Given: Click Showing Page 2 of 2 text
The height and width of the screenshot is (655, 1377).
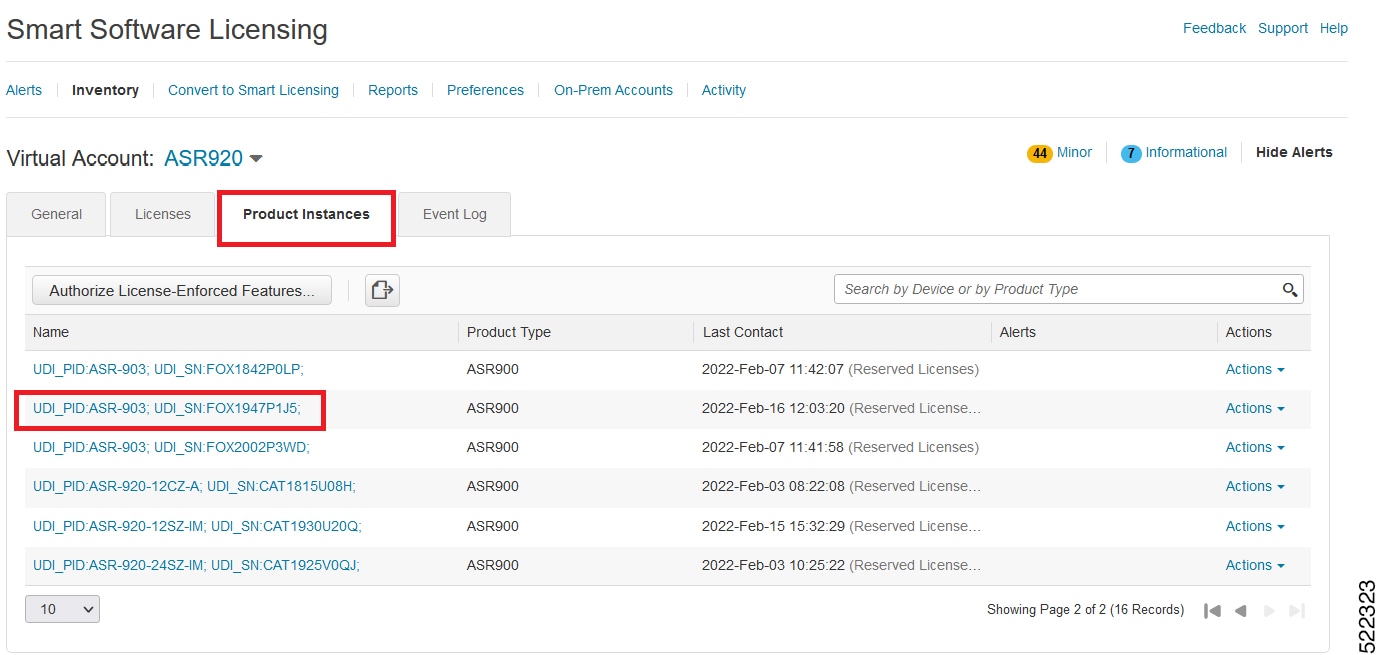Looking at the screenshot, I should coord(1085,610).
